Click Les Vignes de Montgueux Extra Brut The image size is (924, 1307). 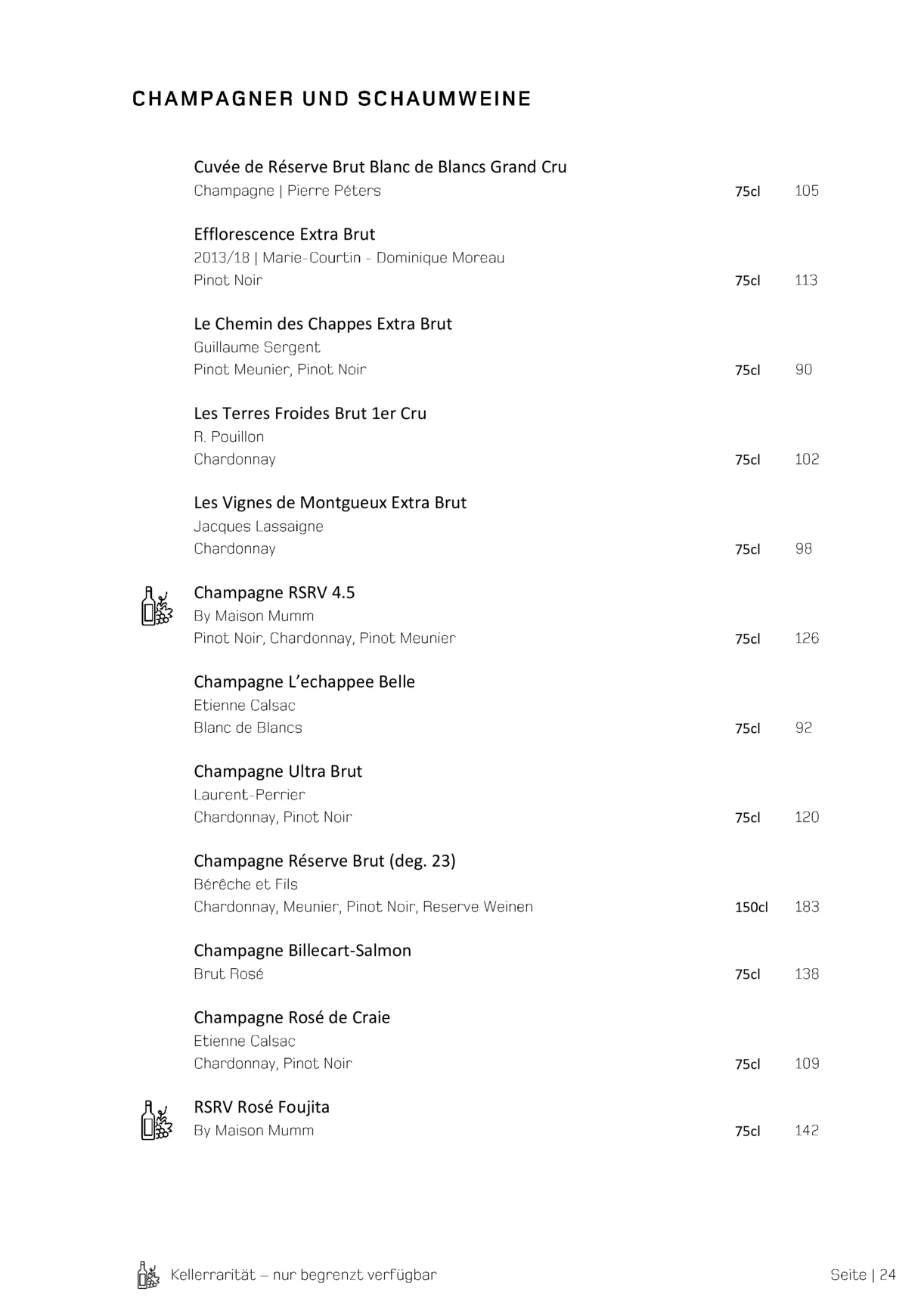(330, 503)
